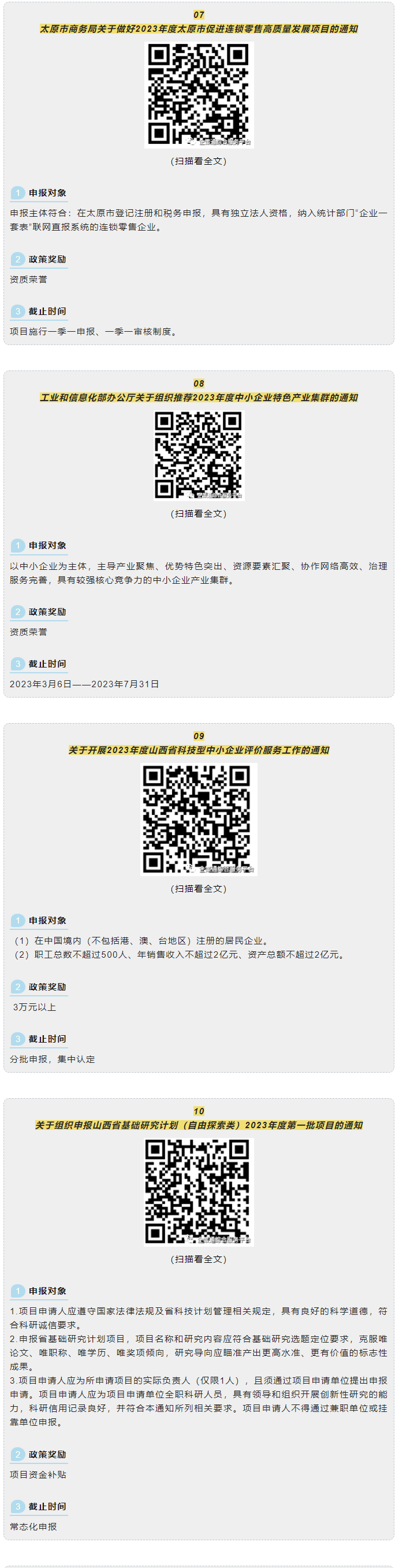
Task: Open QR code under notice 09
Action: 199,820
